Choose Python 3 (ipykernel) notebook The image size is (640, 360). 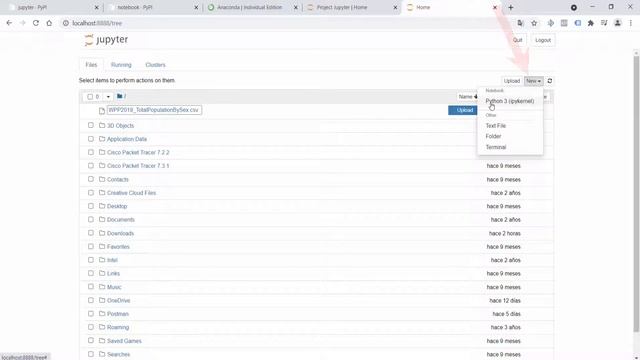pos(510,101)
